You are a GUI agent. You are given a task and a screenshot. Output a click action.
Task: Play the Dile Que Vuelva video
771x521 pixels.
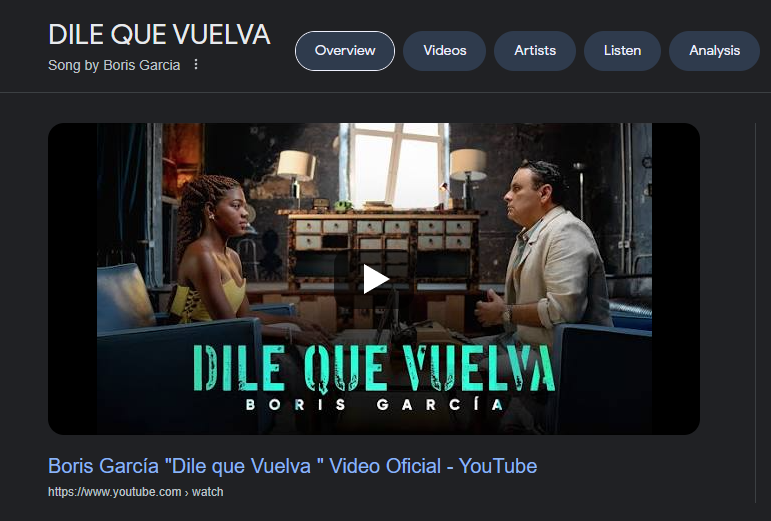click(x=375, y=279)
